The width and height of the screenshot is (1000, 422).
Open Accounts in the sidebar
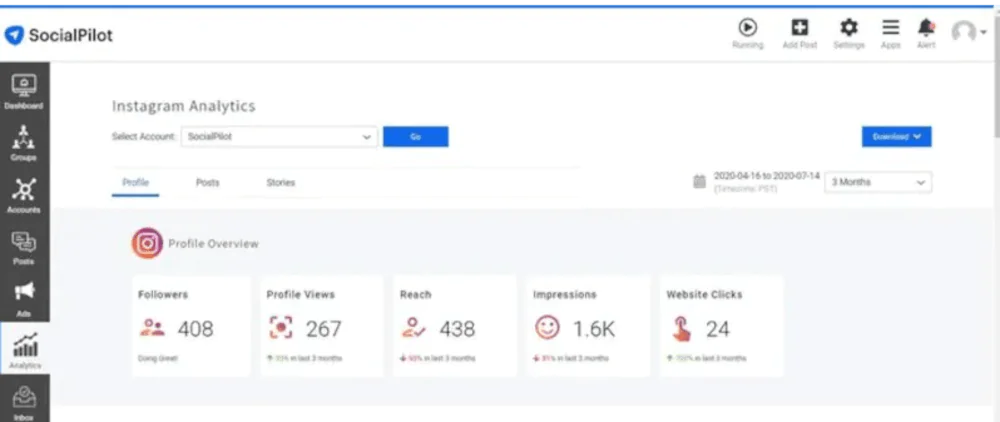(24, 195)
